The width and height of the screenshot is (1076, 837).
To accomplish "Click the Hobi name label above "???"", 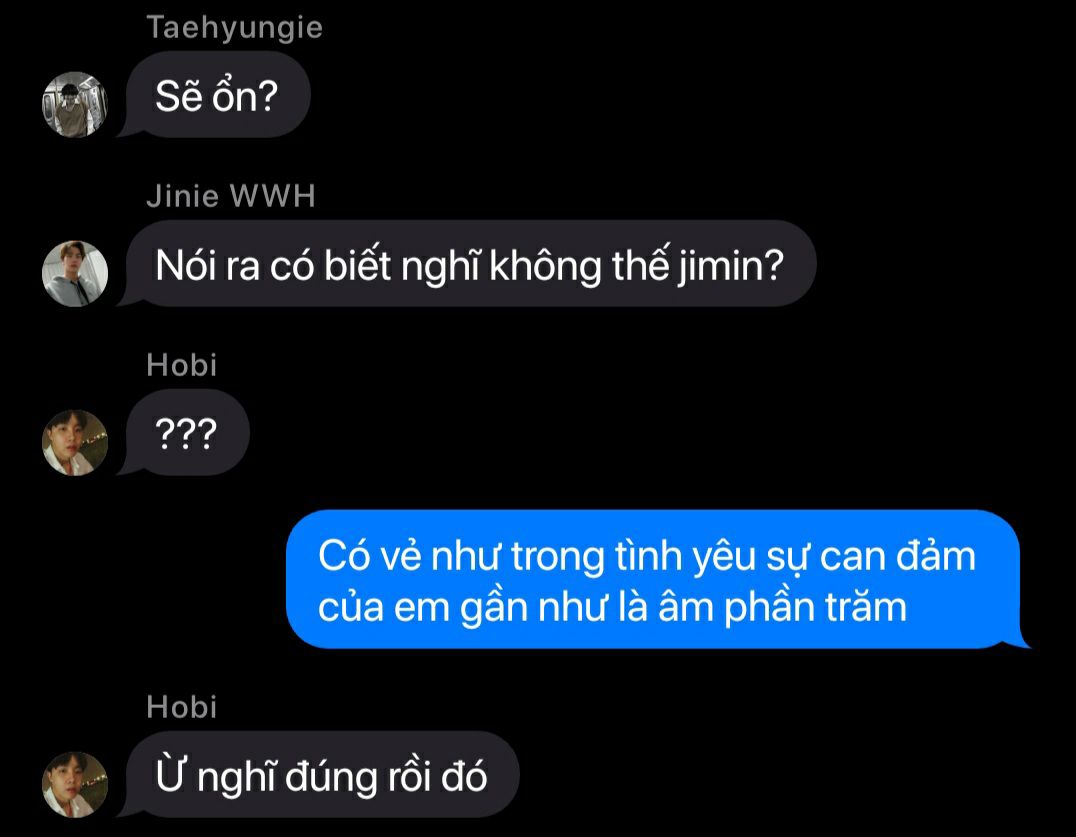I will [x=182, y=365].
